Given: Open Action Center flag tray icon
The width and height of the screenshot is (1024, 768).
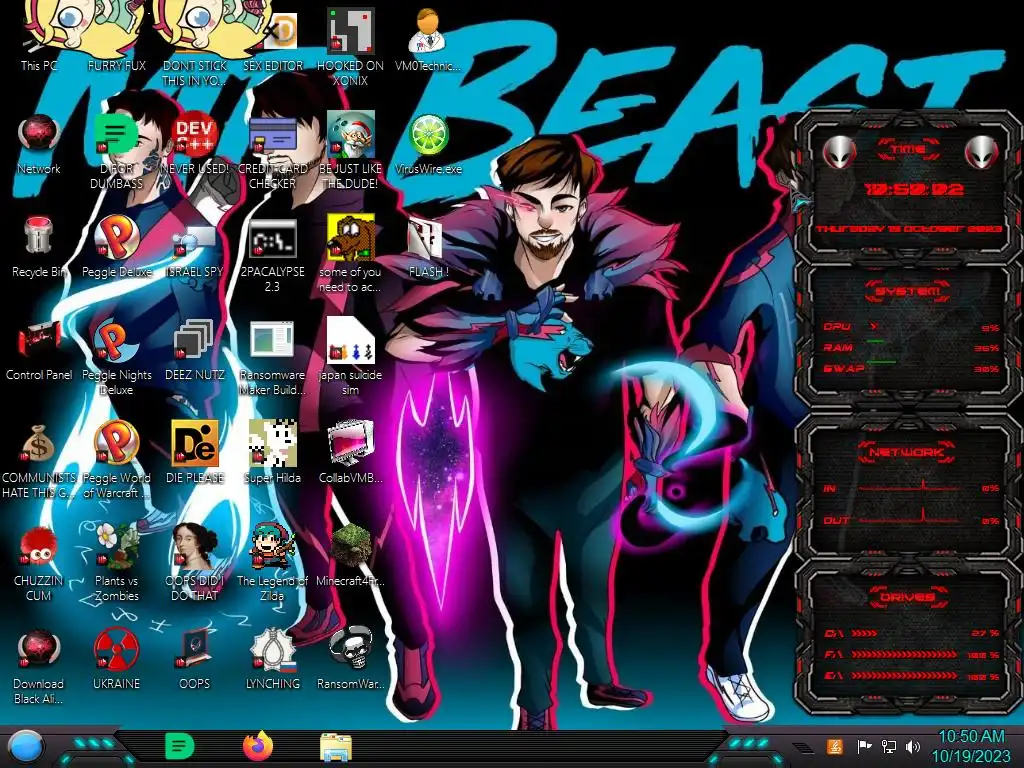Looking at the screenshot, I should click(x=865, y=746).
